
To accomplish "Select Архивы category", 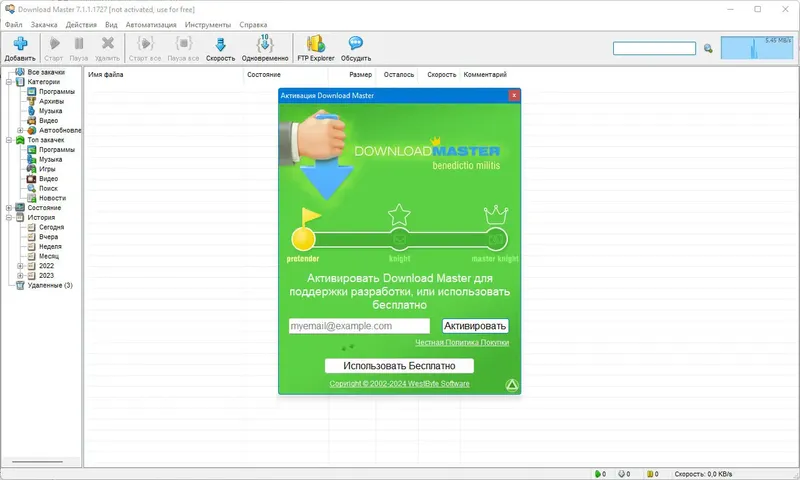I will (x=51, y=101).
